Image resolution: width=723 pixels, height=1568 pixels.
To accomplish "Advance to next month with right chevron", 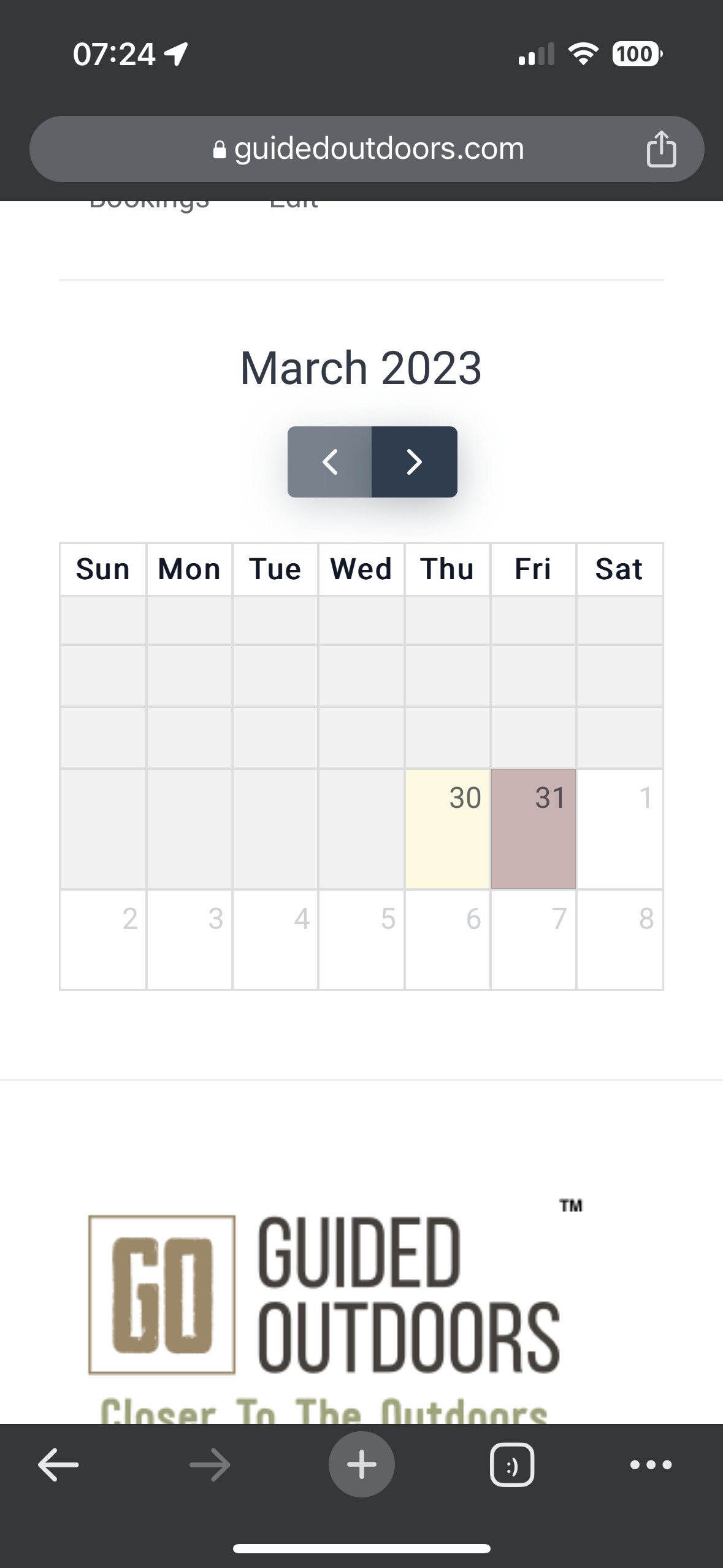I will pyautogui.click(x=415, y=462).
